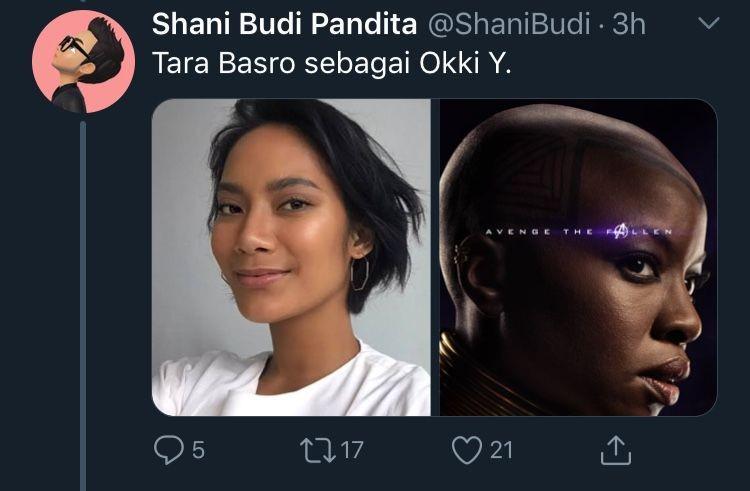Open the 3h timestamp link

[x=629, y=24]
